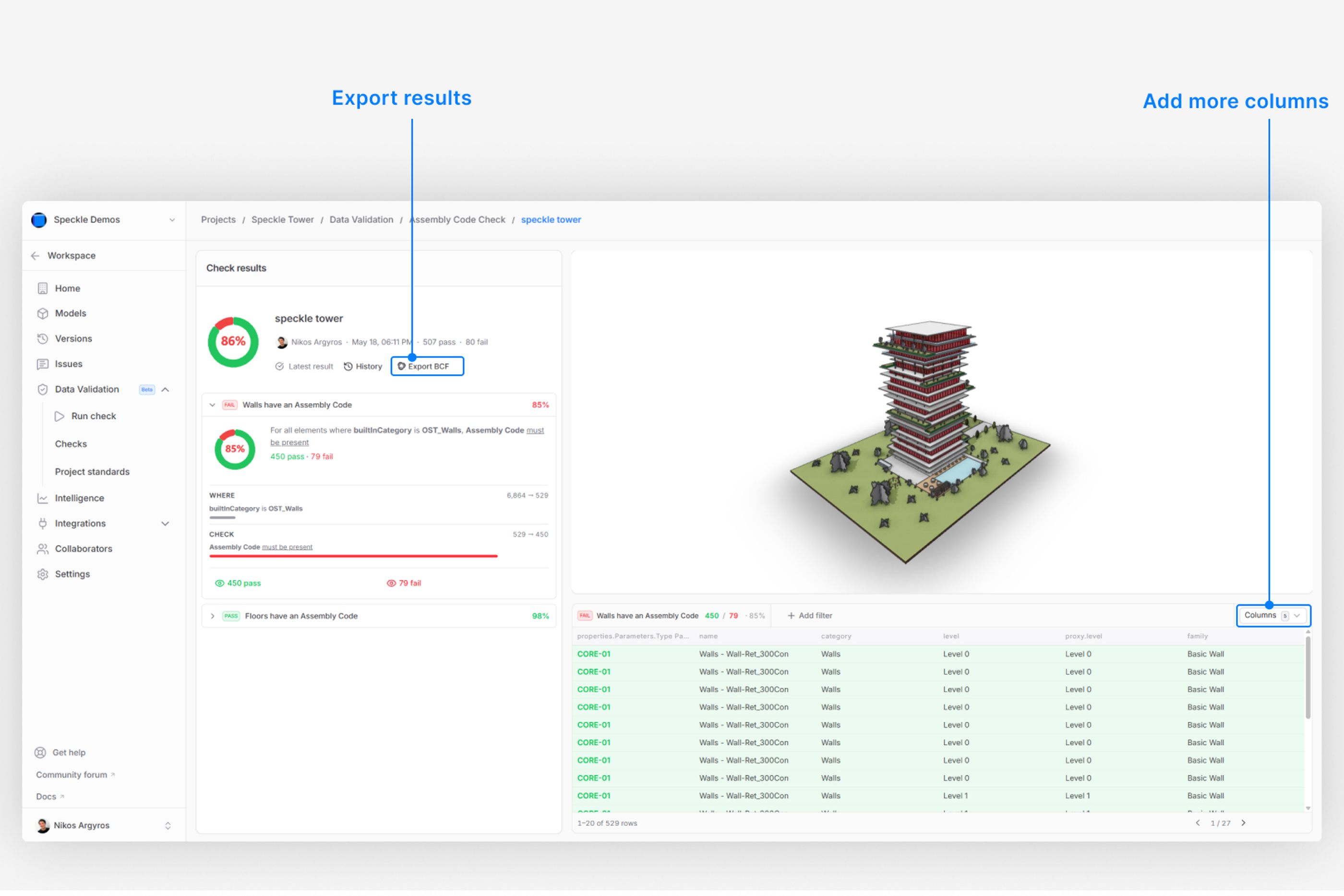Click the Issues sidebar icon
This screenshot has width=1344, height=896.
pos(43,364)
